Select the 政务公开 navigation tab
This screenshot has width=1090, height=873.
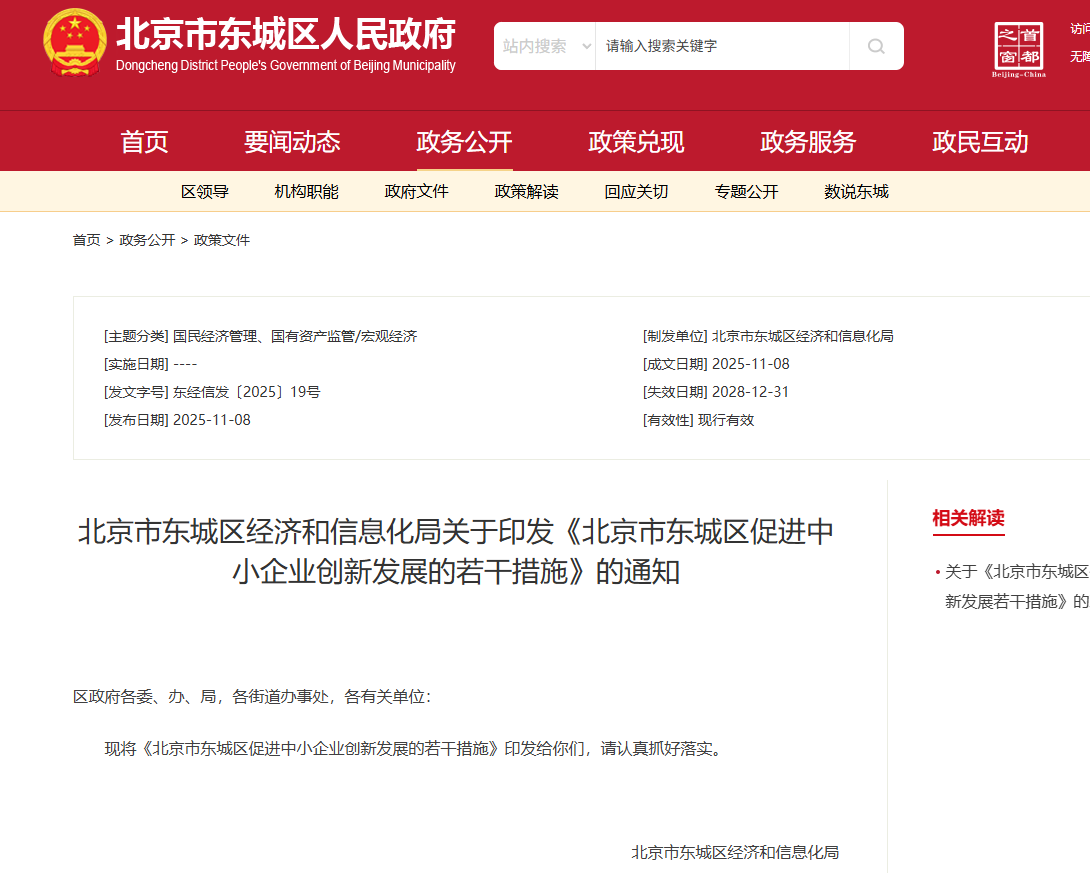(464, 141)
